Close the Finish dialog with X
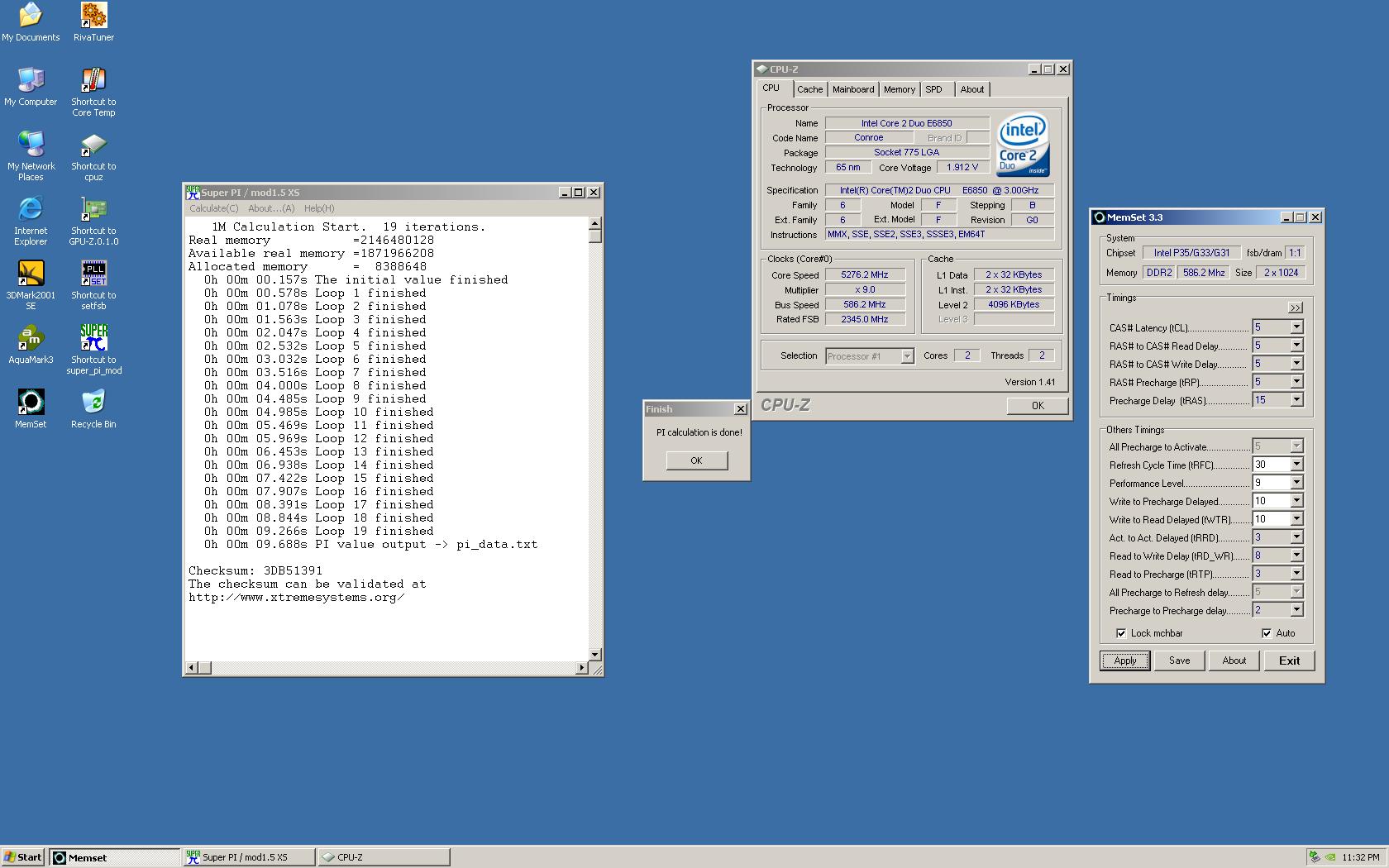Image resolution: width=1389 pixels, height=868 pixels. click(741, 409)
